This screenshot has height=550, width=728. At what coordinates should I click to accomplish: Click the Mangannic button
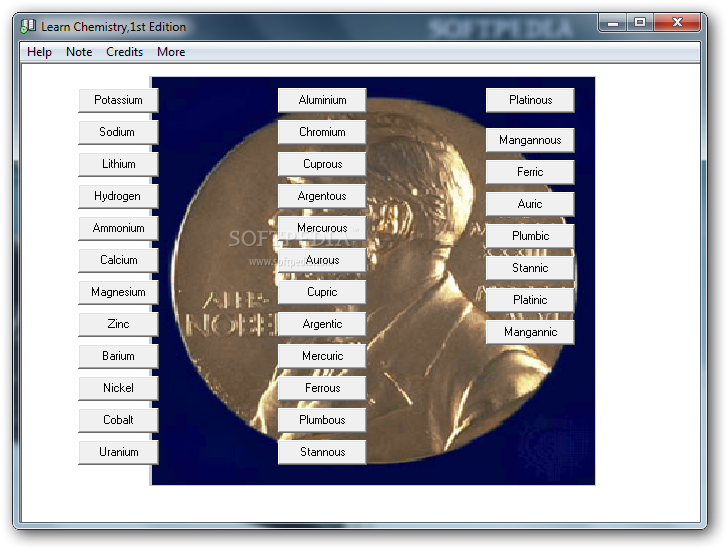530,332
